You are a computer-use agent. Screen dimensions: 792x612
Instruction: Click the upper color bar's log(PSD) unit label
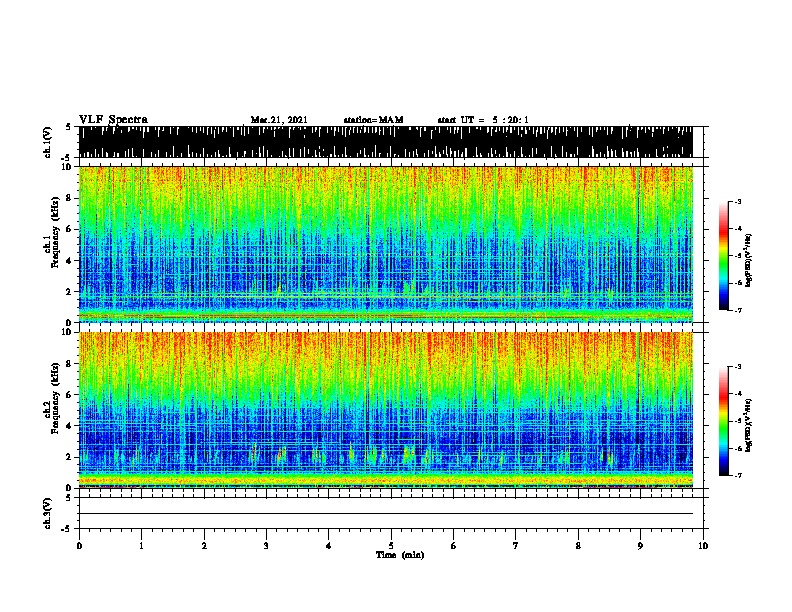click(748, 261)
